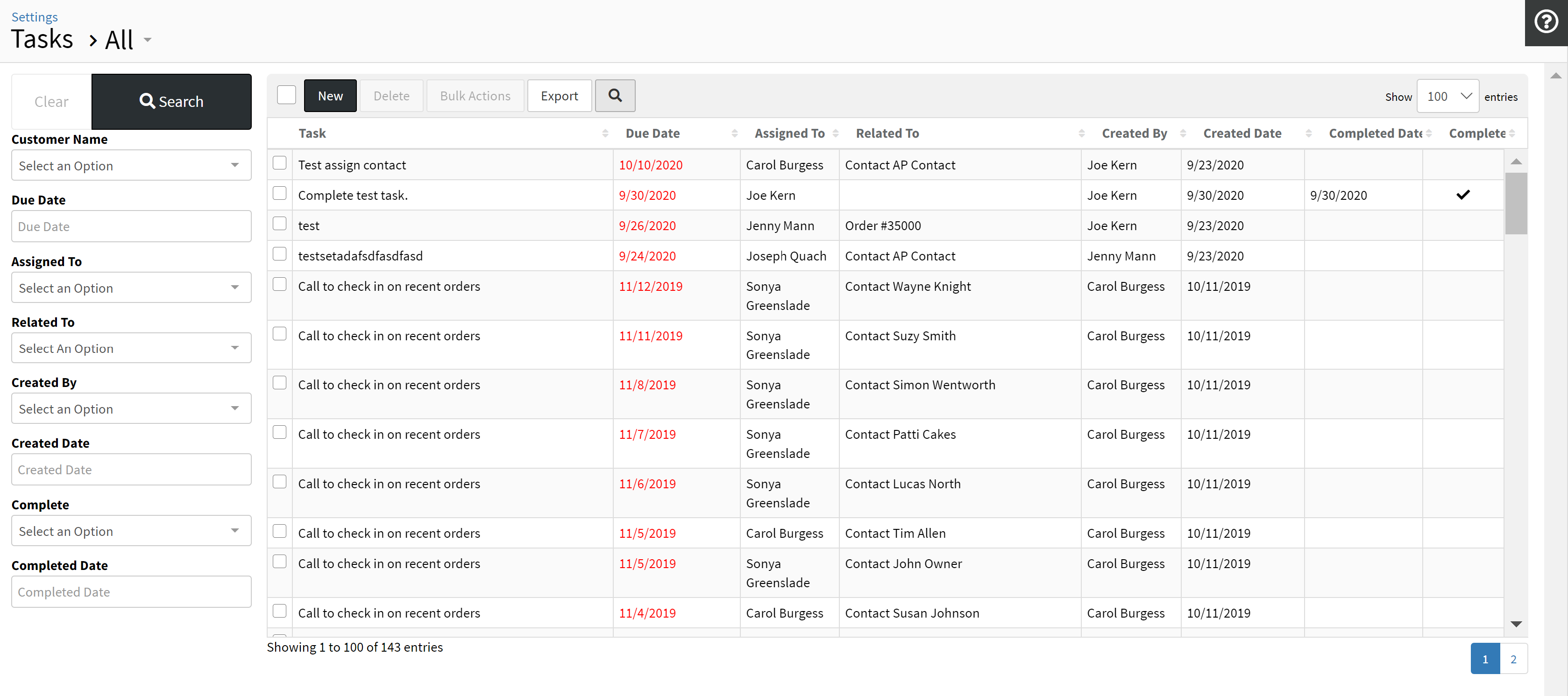Click the magnifier search icon in toolbar

pyautogui.click(x=615, y=96)
